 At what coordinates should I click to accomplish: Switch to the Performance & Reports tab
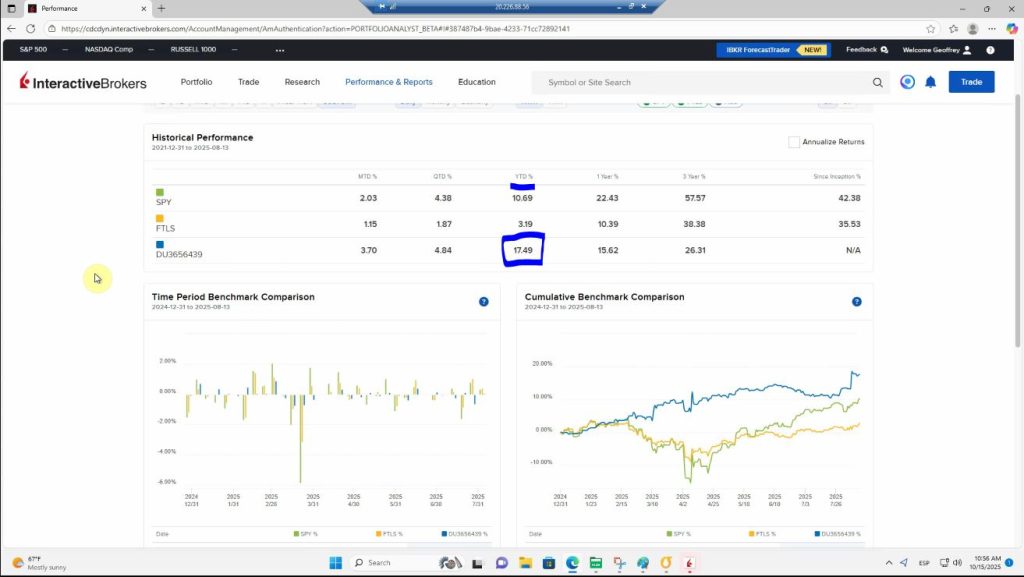tap(388, 82)
